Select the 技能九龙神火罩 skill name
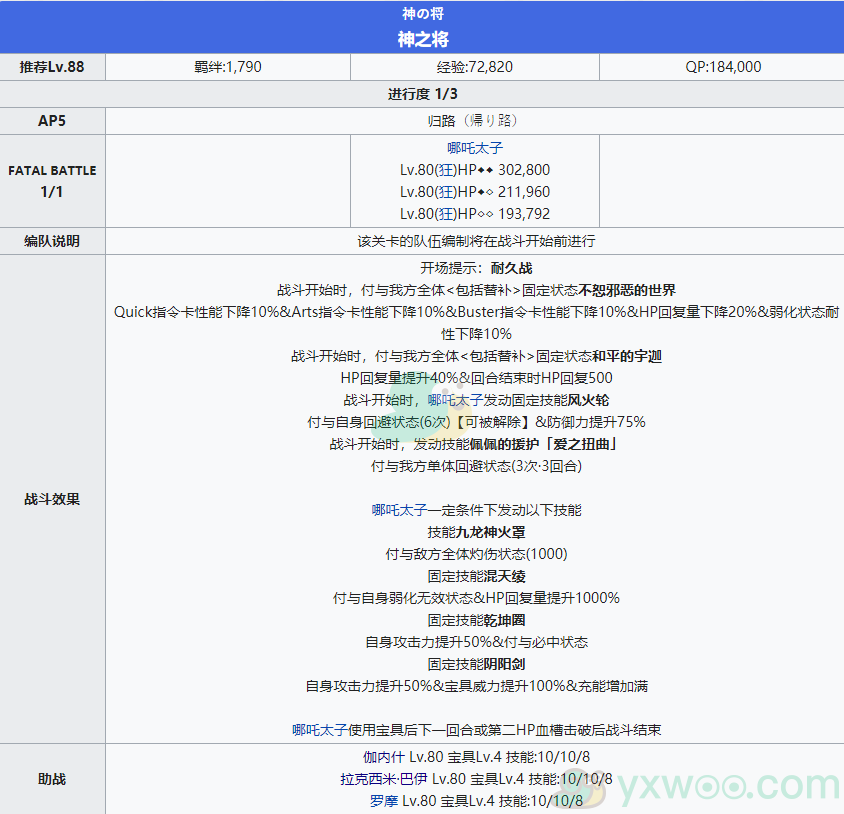Screen dimensions: 844x814 (476, 532)
